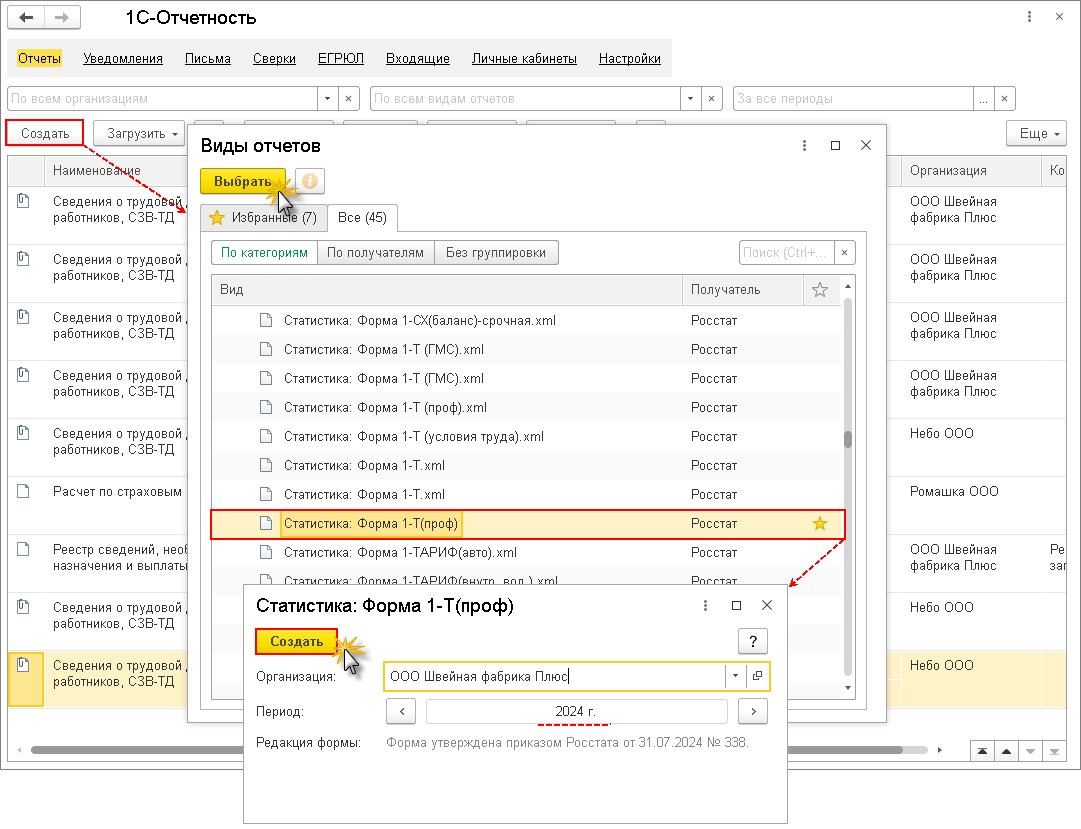Clear the report types filter with X

point(711,99)
